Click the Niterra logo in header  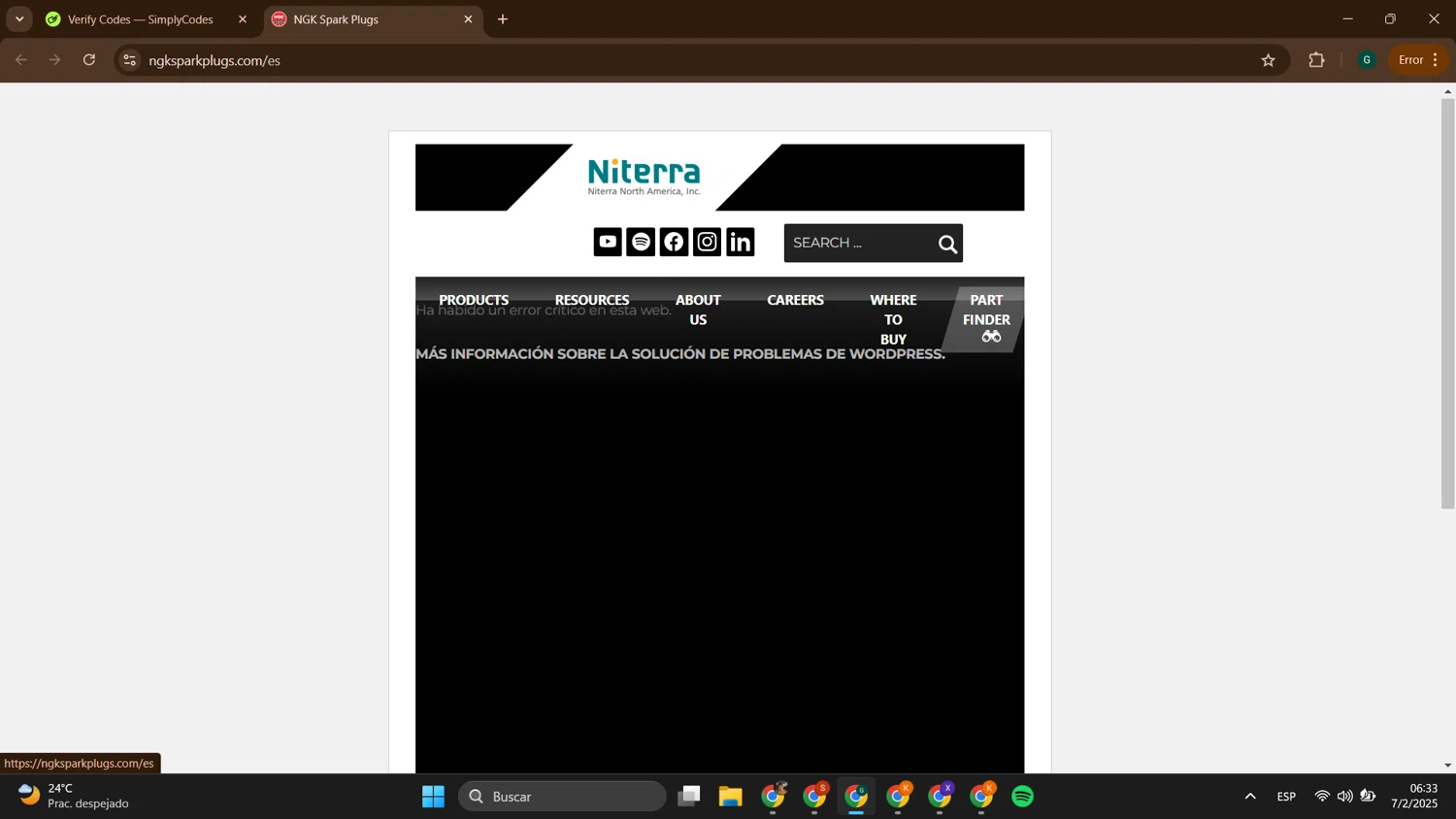tap(644, 177)
